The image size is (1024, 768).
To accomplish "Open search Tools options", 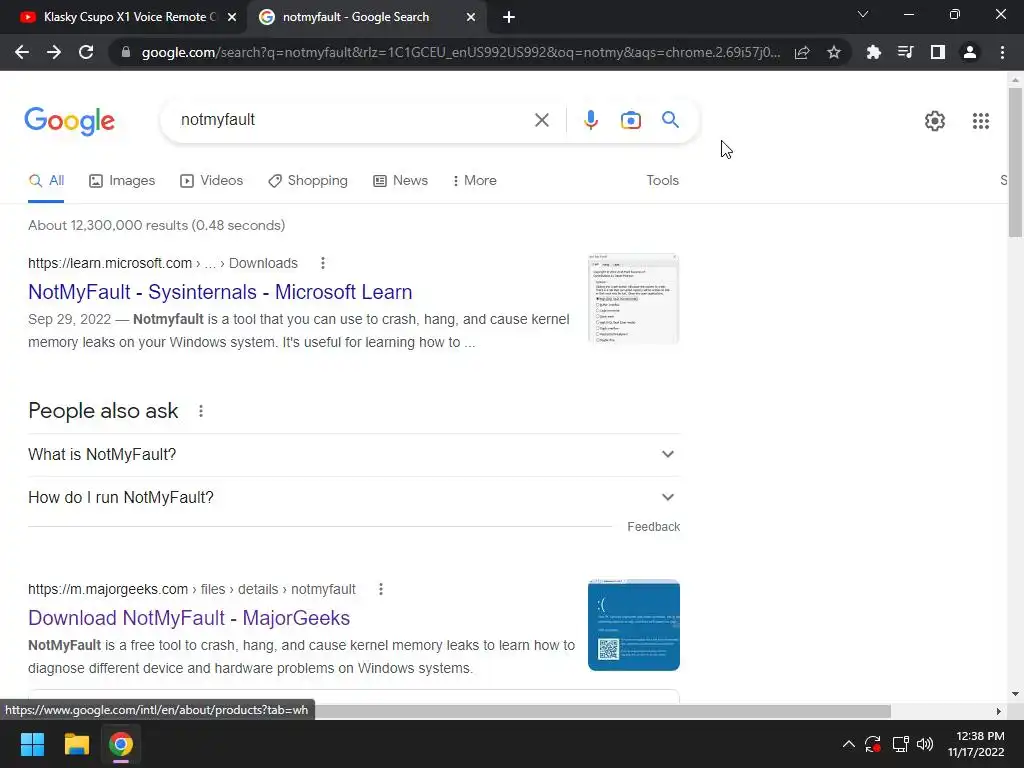I will (x=662, y=181).
